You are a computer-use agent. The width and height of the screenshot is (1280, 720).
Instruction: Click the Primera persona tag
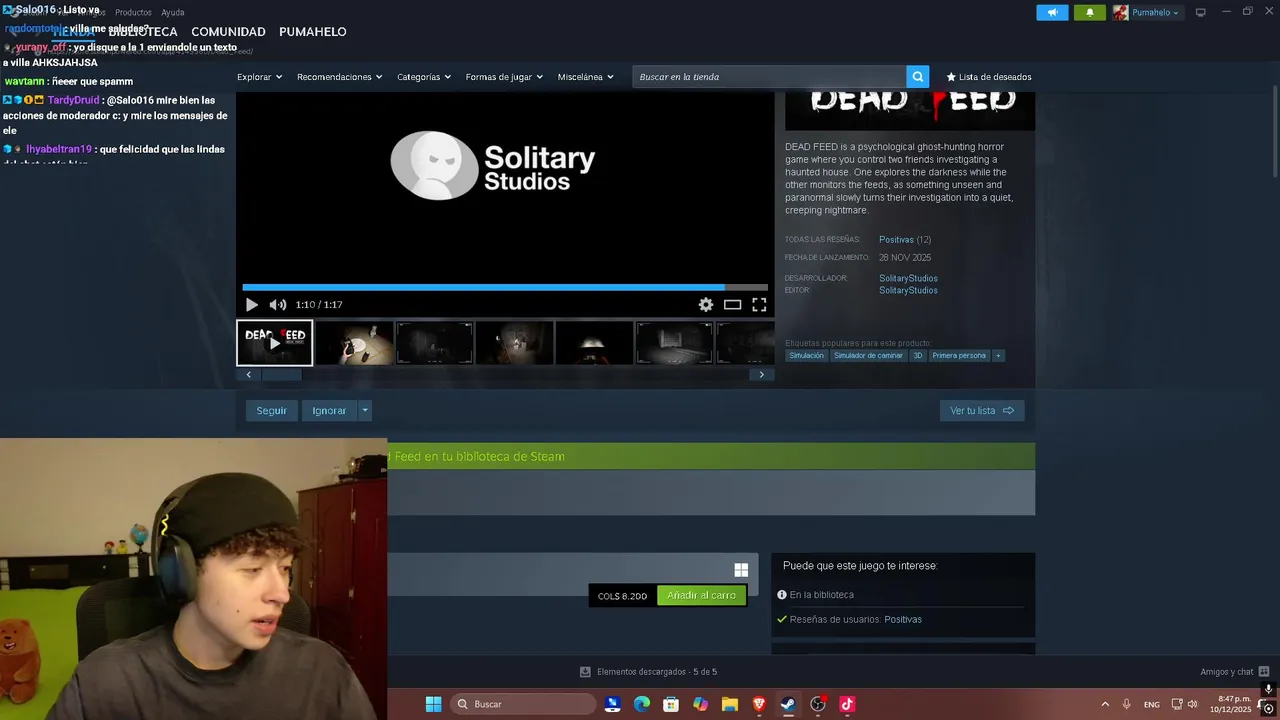(x=959, y=356)
